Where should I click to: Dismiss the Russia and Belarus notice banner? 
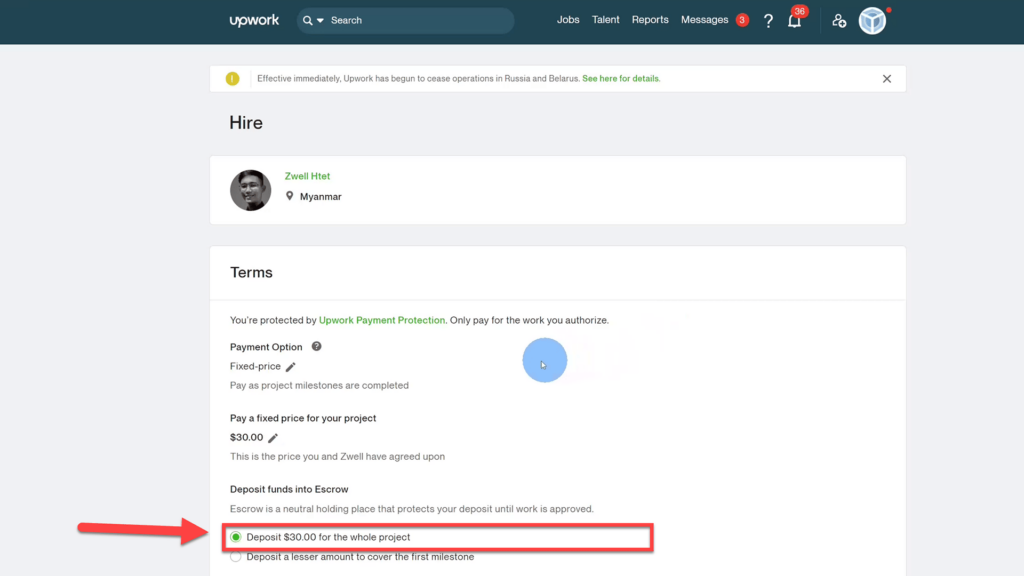887,78
